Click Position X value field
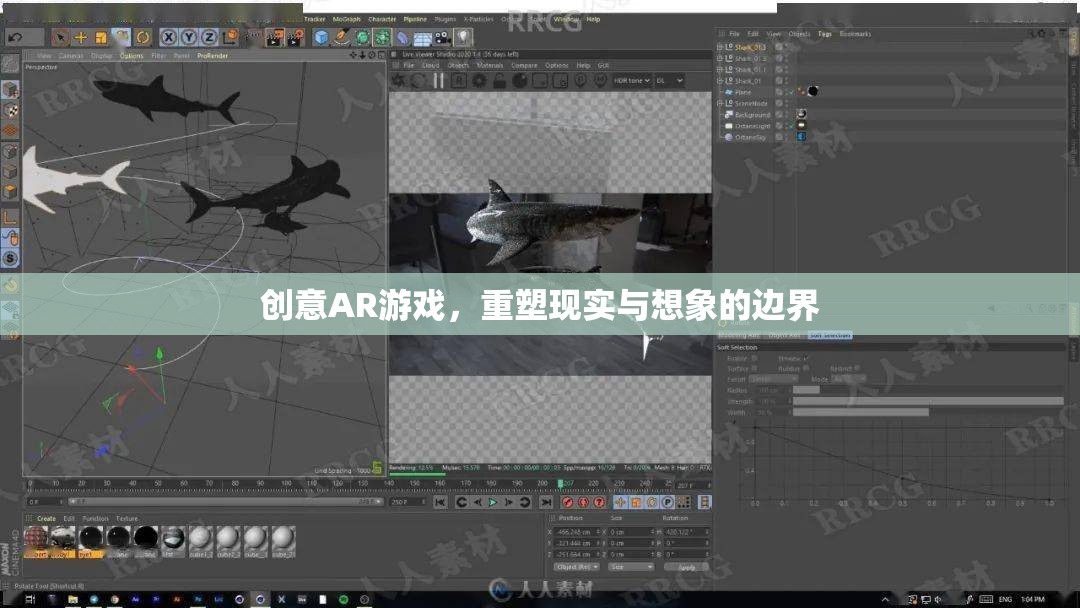The image size is (1080, 608). [577, 532]
